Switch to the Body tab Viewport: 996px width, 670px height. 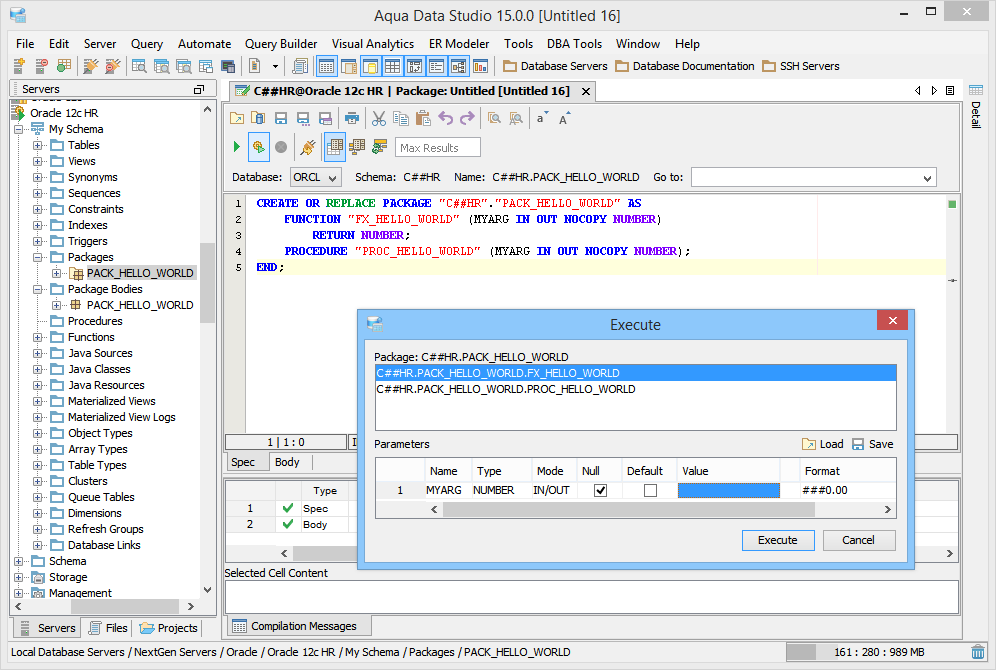pyautogui.click(x=287, y=462)
